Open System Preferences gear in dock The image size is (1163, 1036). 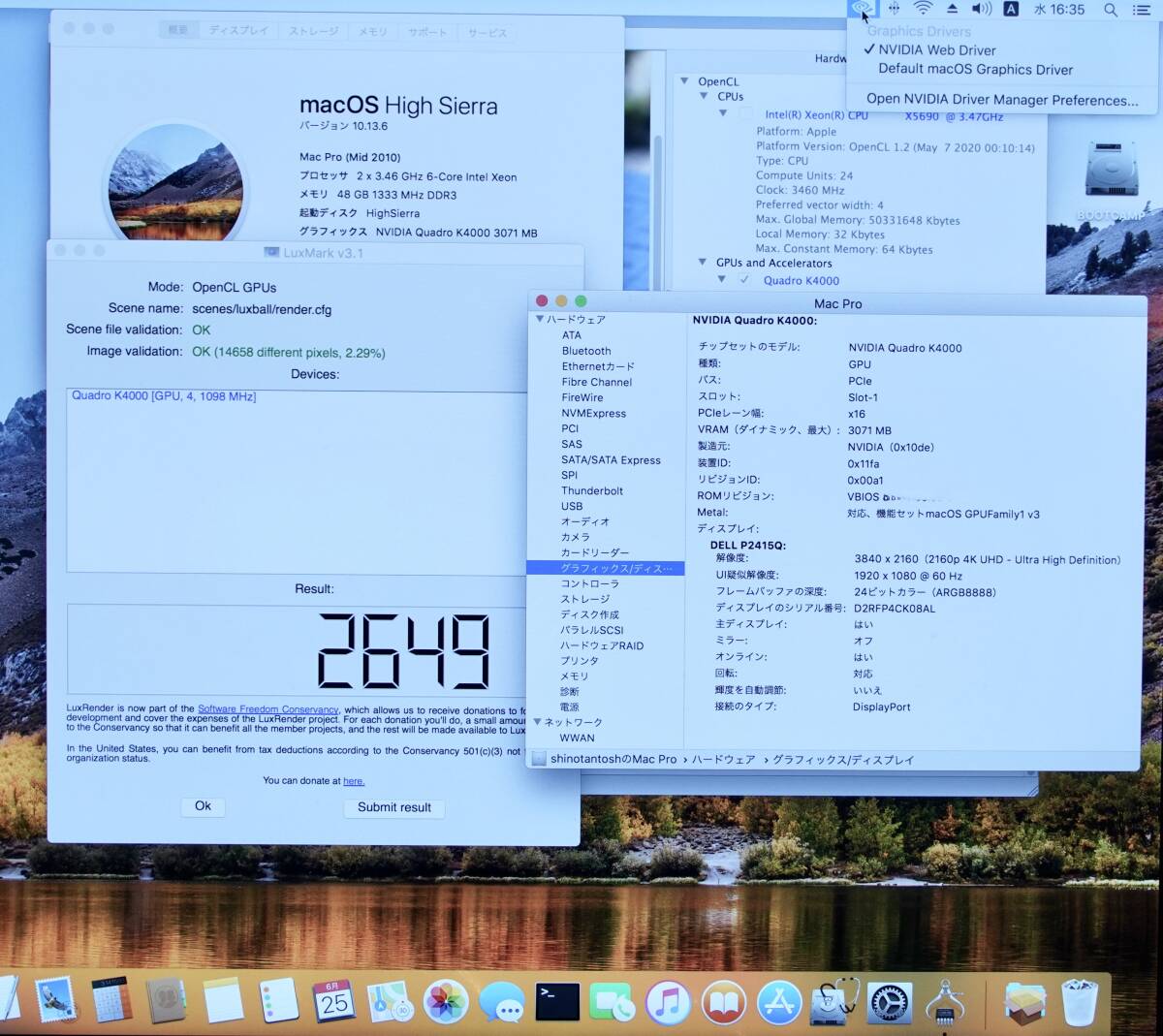pyautogui.click(x=890, y=1003)
